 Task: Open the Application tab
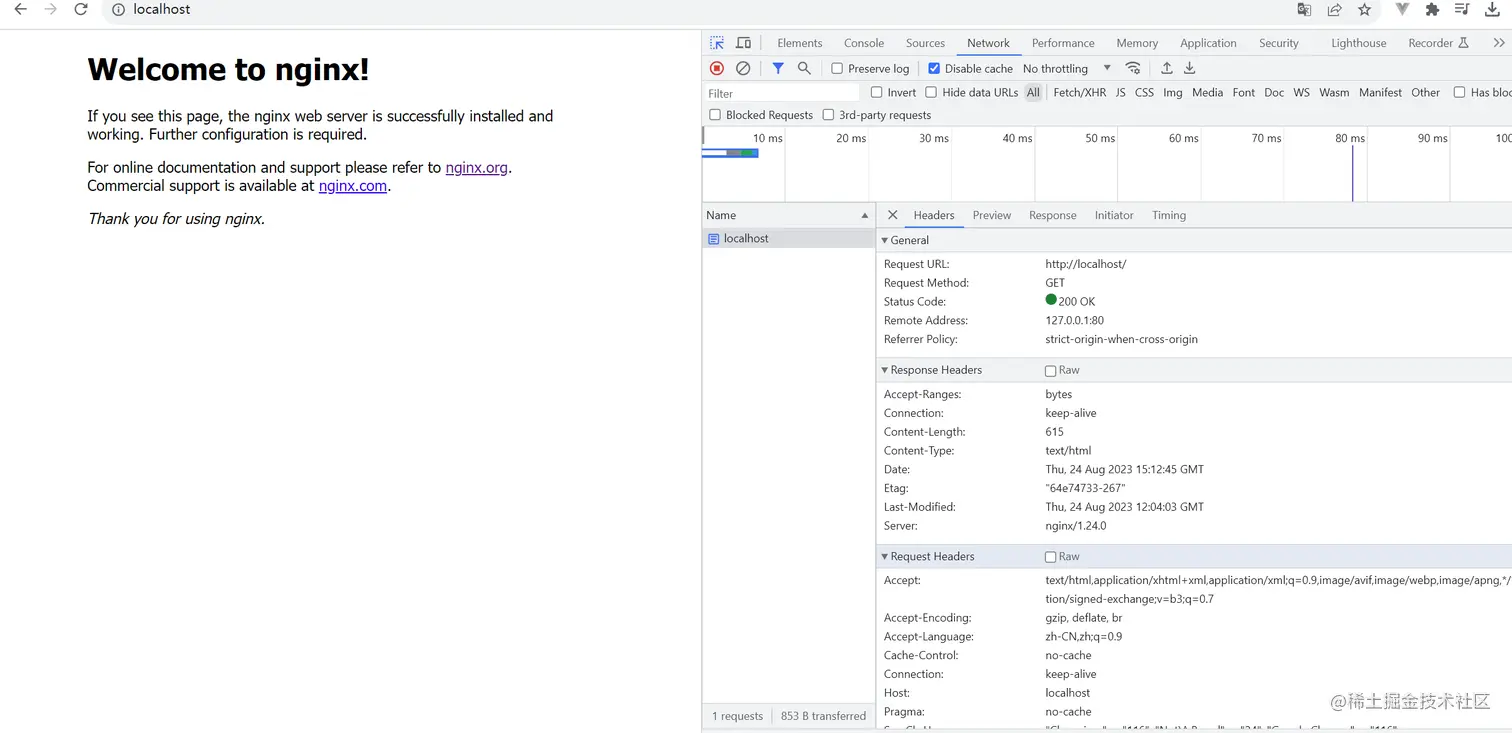pyautogui.click(x=1208, y=43)
